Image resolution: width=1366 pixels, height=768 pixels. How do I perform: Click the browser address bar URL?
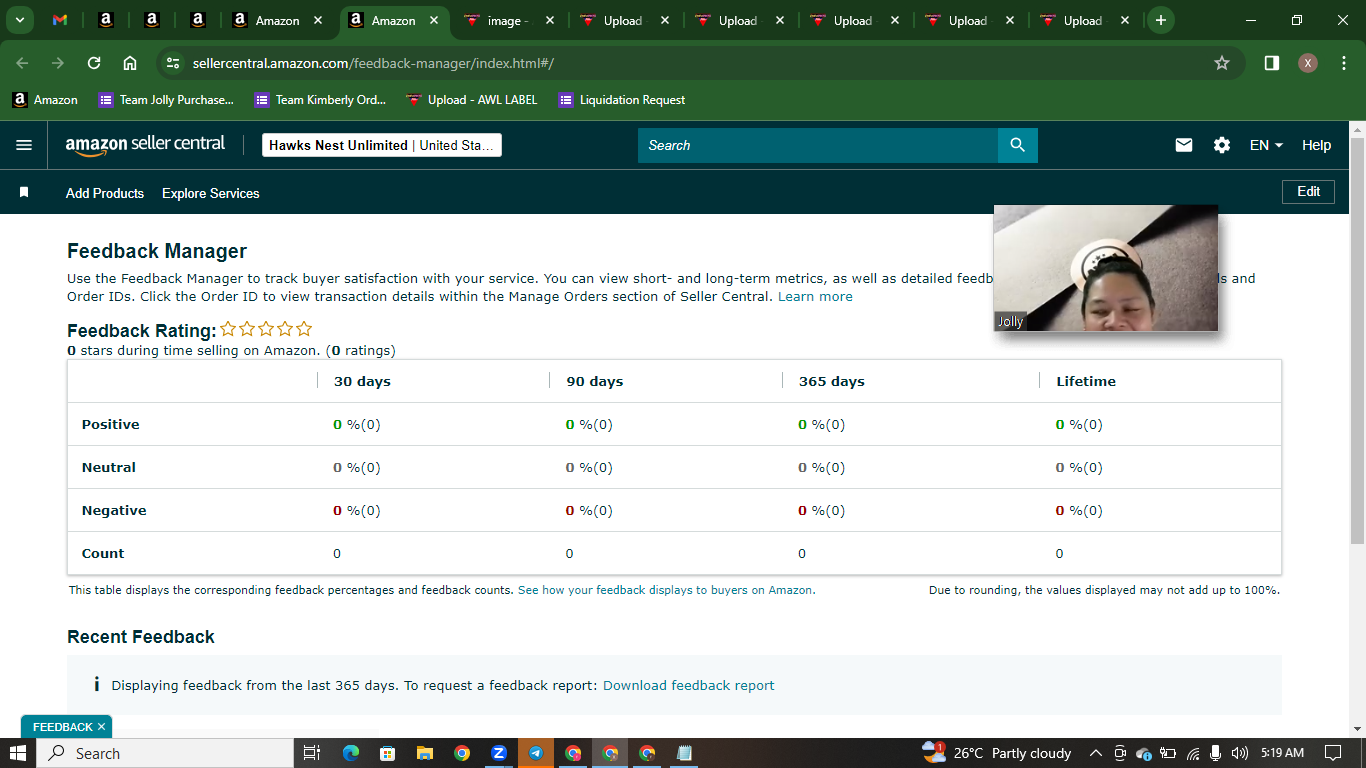pos(373,63)
